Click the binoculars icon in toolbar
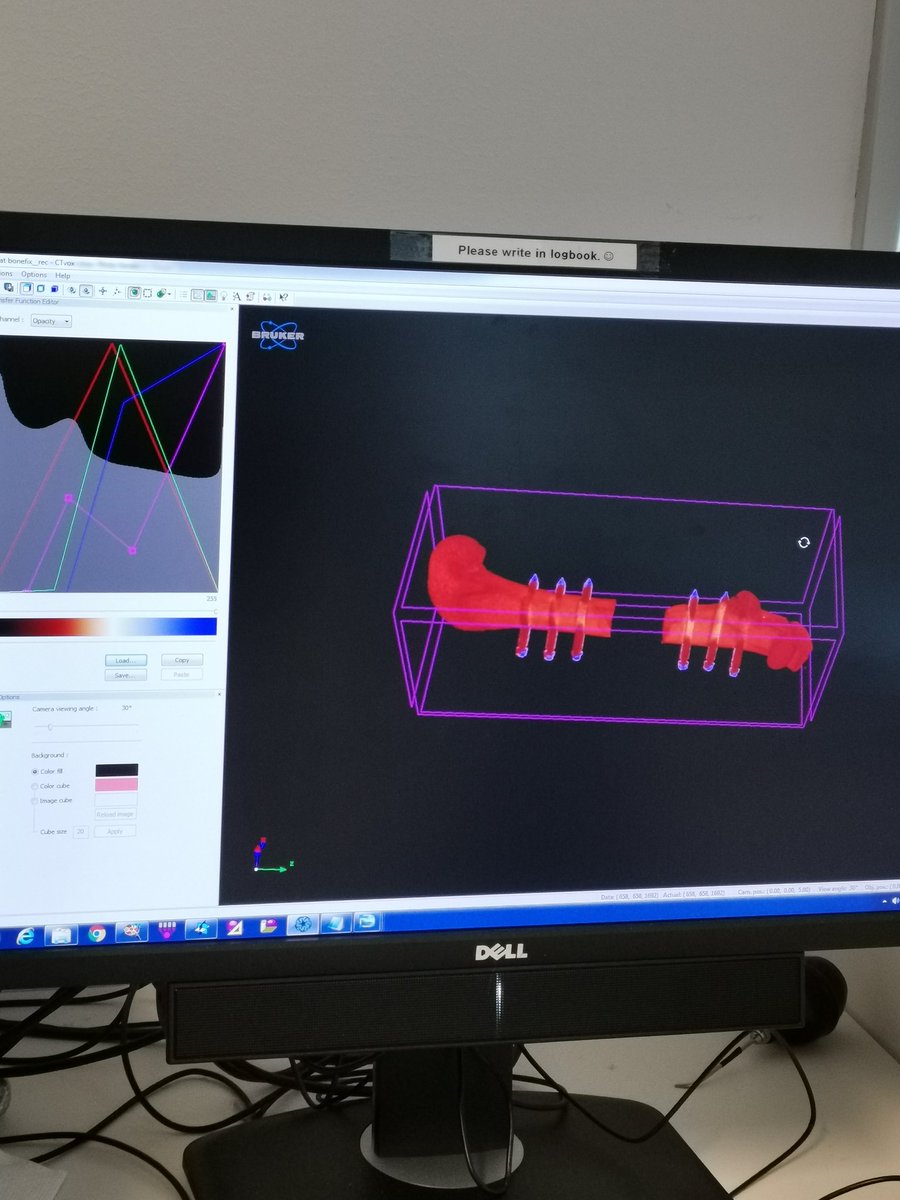Viewport: 900px width, 1200px height. pyautogui.click(x=267, y=297)
